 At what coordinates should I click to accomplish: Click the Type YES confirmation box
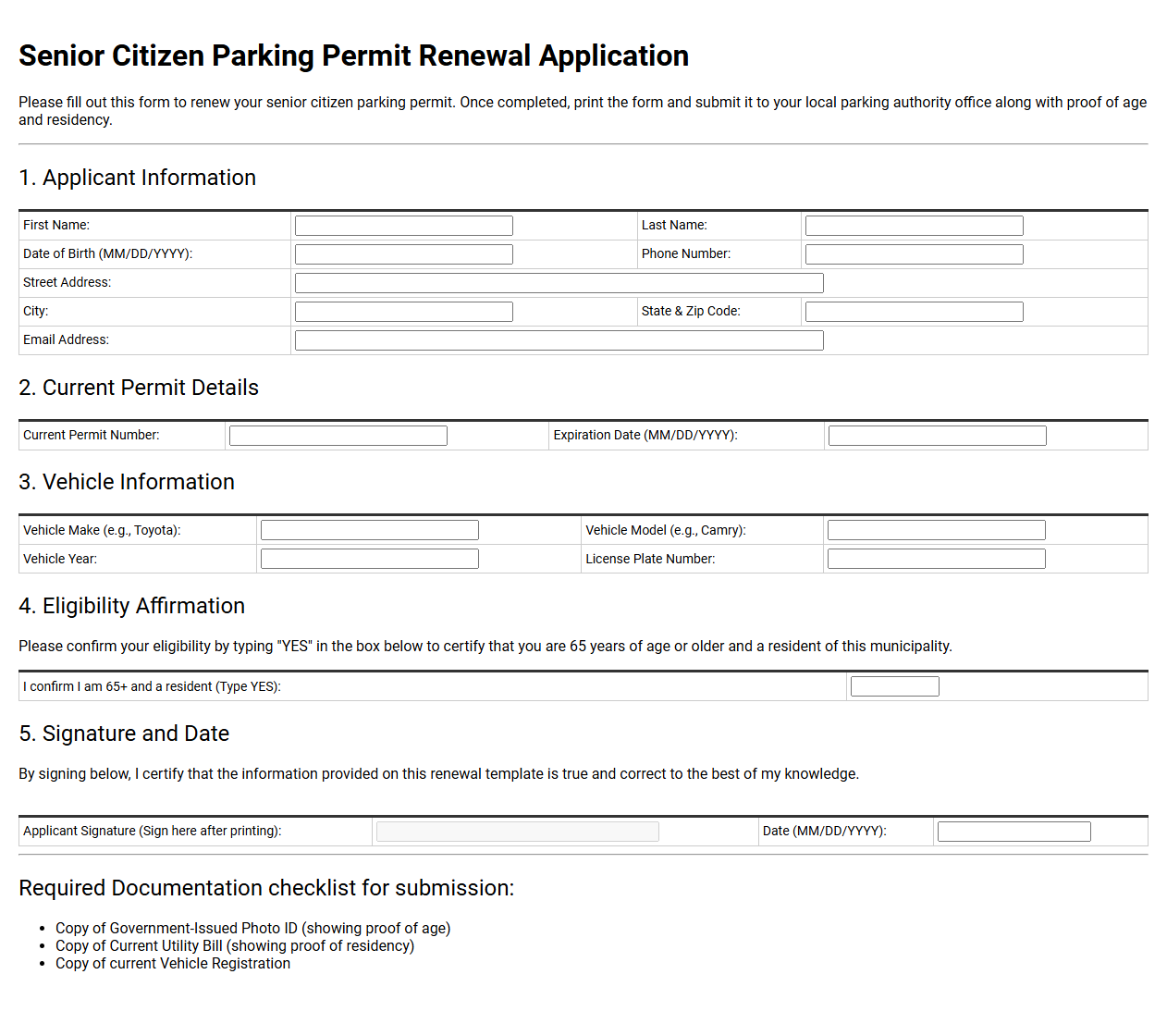tap(894, 686)
